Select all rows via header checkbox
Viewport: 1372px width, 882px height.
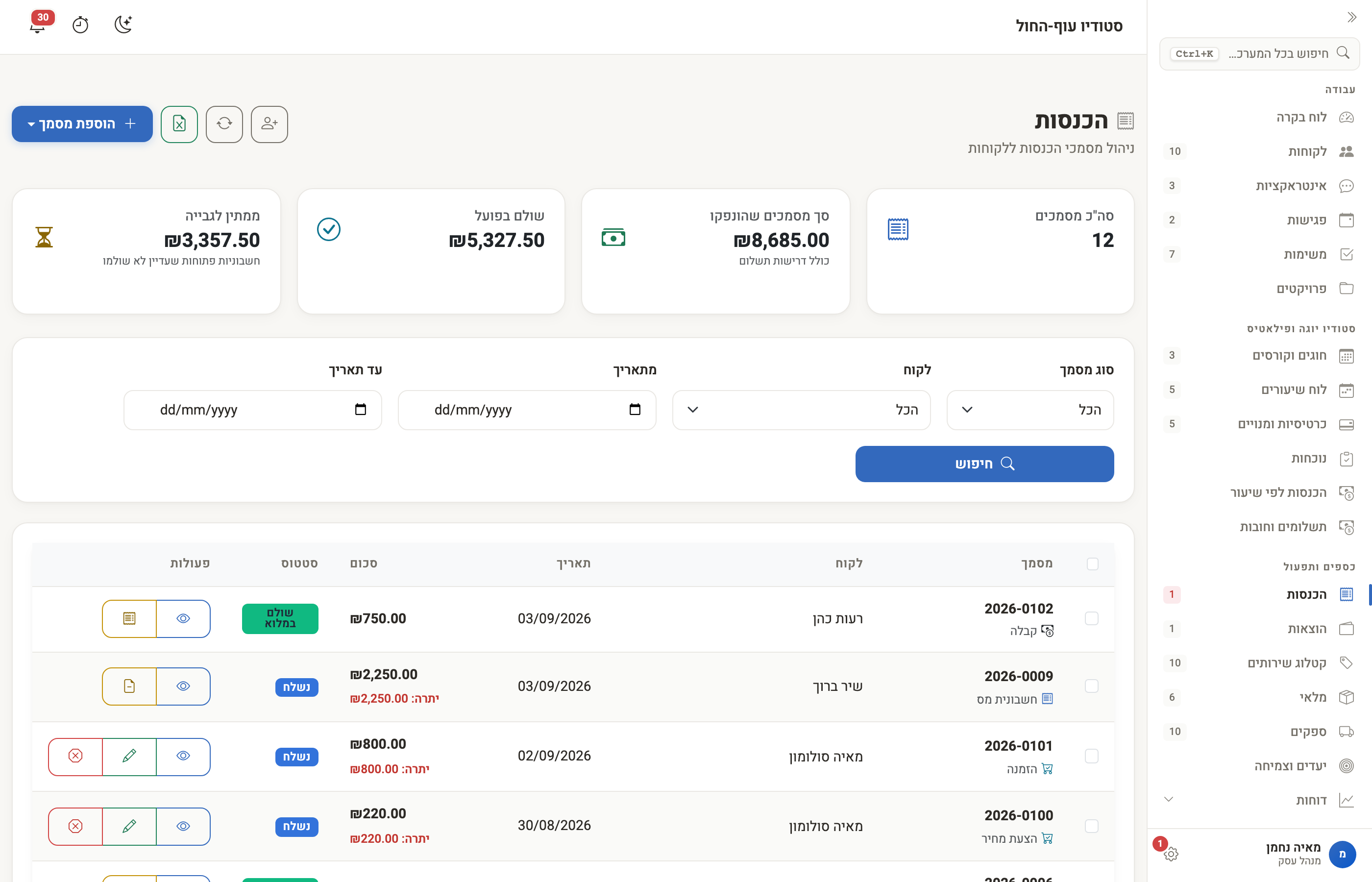(1093, 563)
